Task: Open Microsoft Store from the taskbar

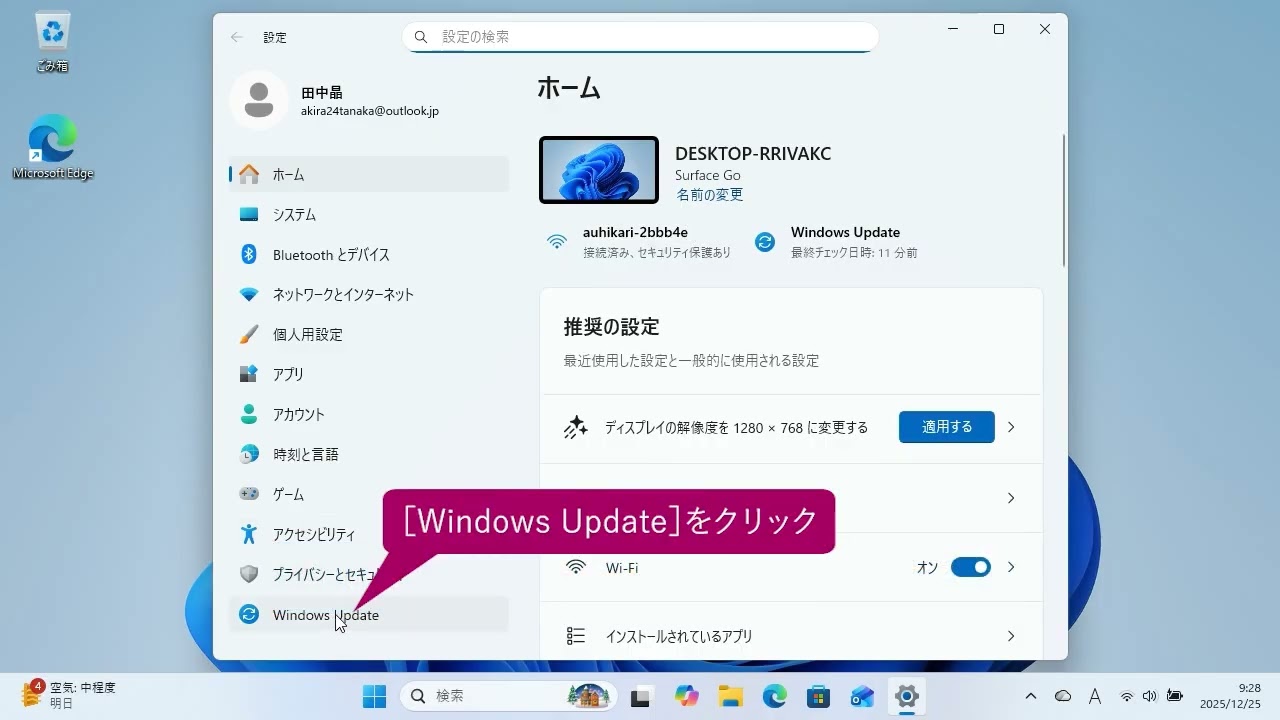Action: tap(819, 696)
